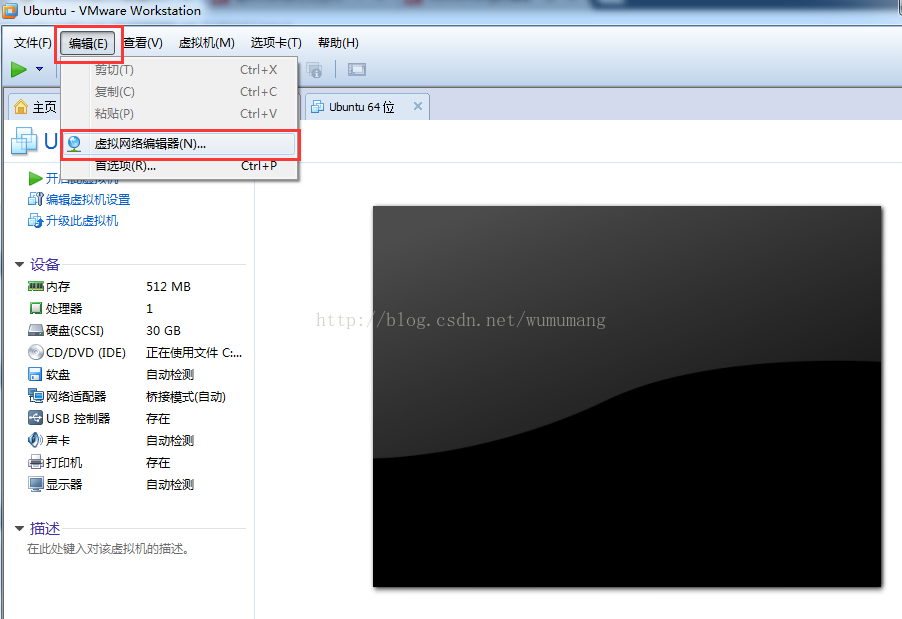Click the 硬盘(SCSI) hard disk icon
This screenshot has height=619, width=902.
click(x=36, y=330)
